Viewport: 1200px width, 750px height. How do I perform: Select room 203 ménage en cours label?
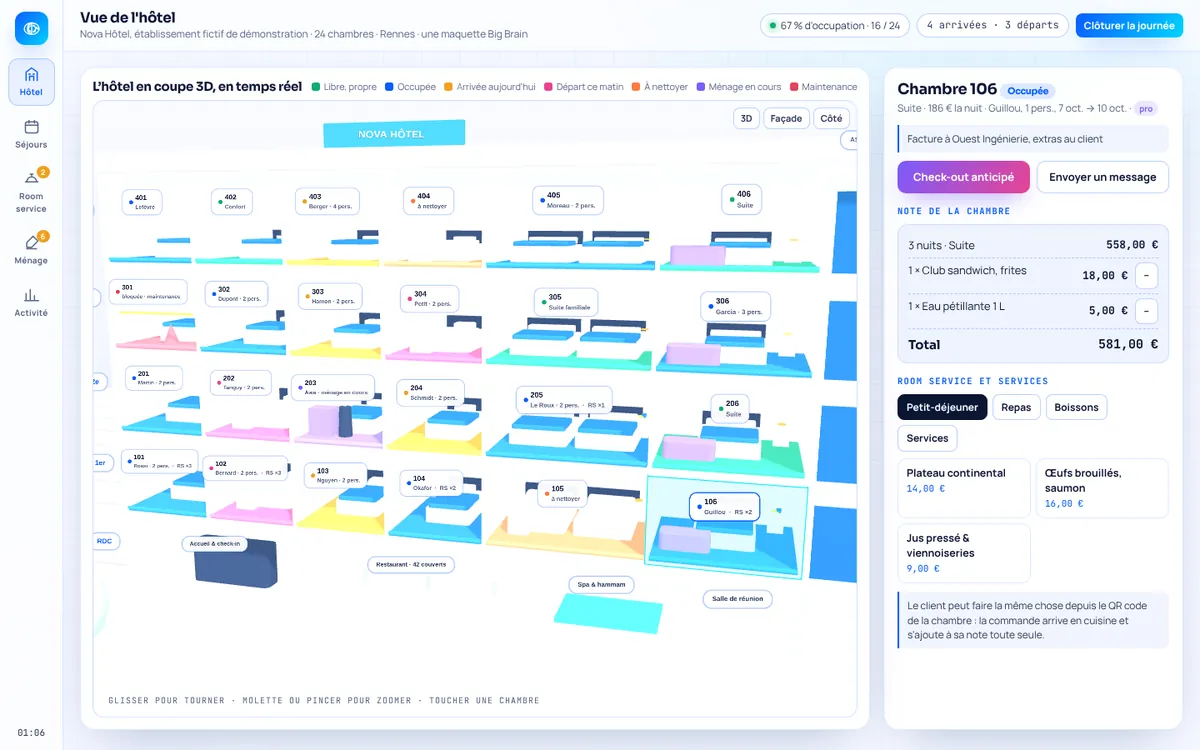(x=334, y=388)
